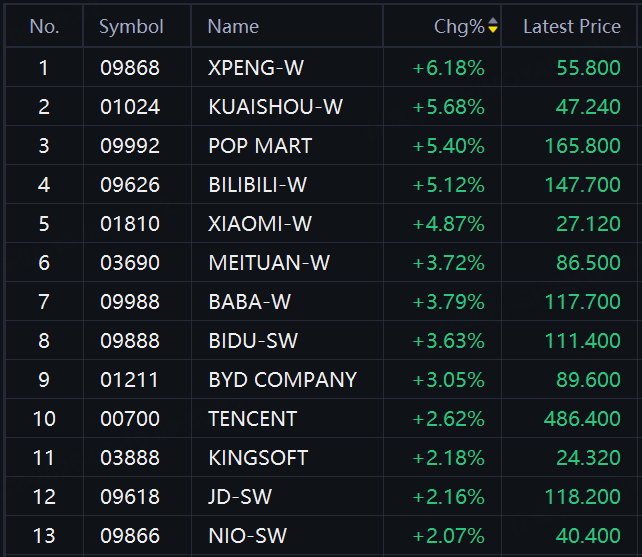The image size is (642, 557).
Task: Click the +2.18% change value
Action: (448, 458)
